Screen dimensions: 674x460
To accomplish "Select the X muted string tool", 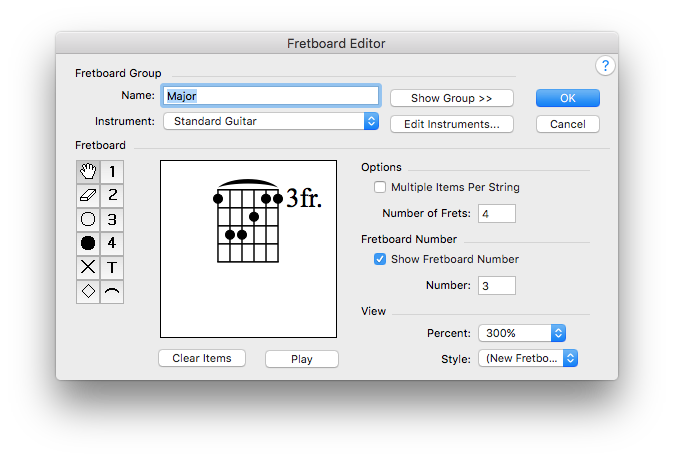I will click(88, 267).
